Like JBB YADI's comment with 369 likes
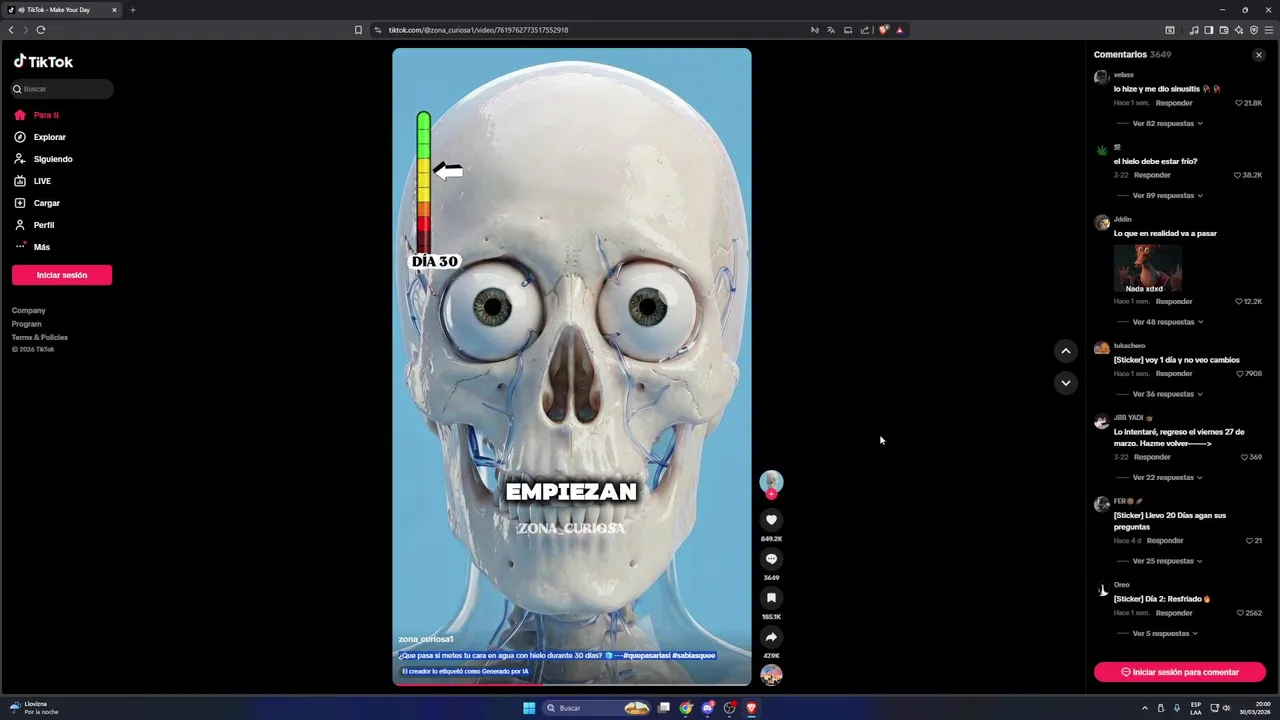Image resolution: width=1280 pixels, height=720 pixels. 1244,457
